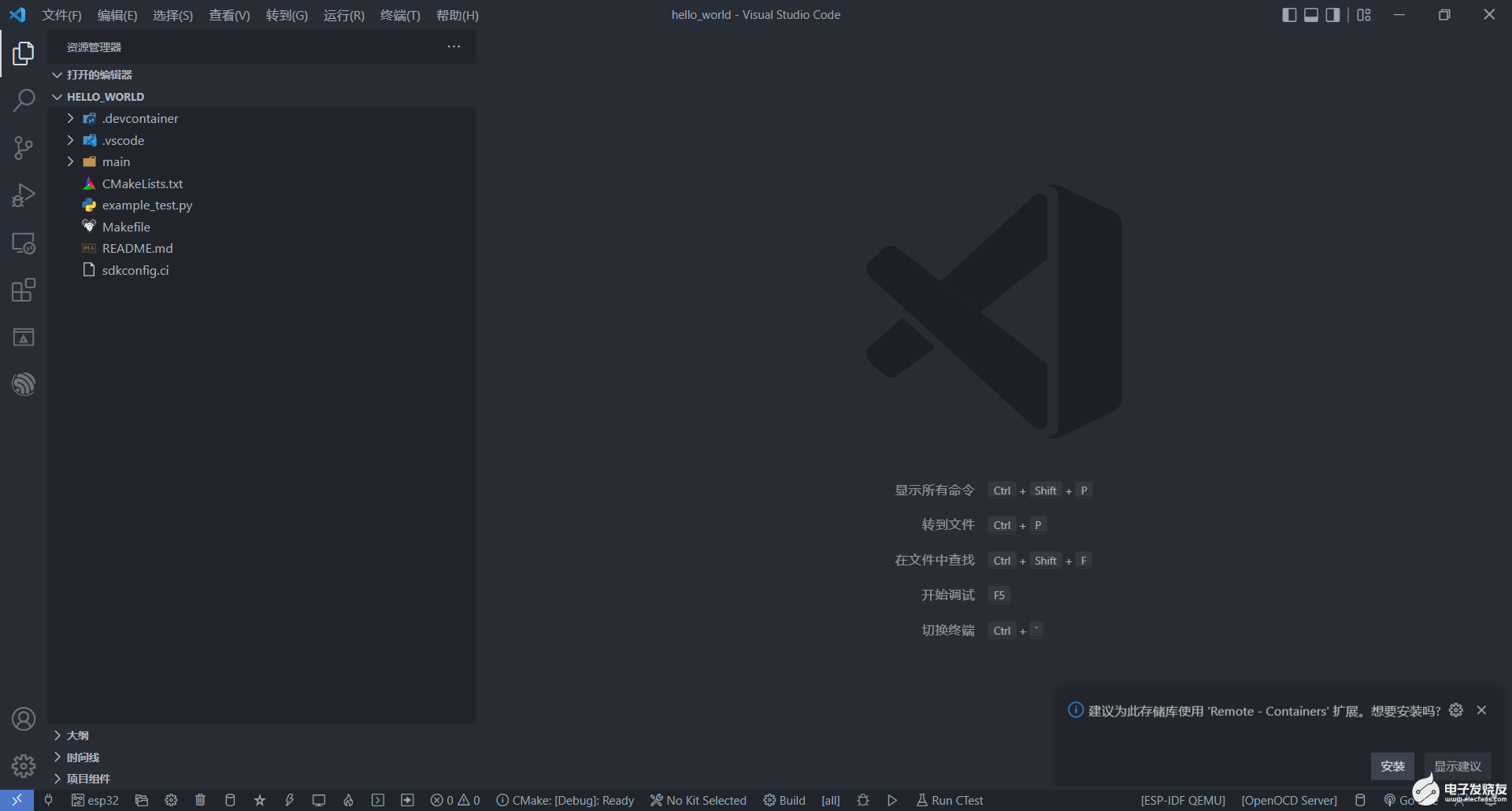This screenshot has height=811, width=1512.
Task: Select flash method star icon
Action: (x=259, y=800)
